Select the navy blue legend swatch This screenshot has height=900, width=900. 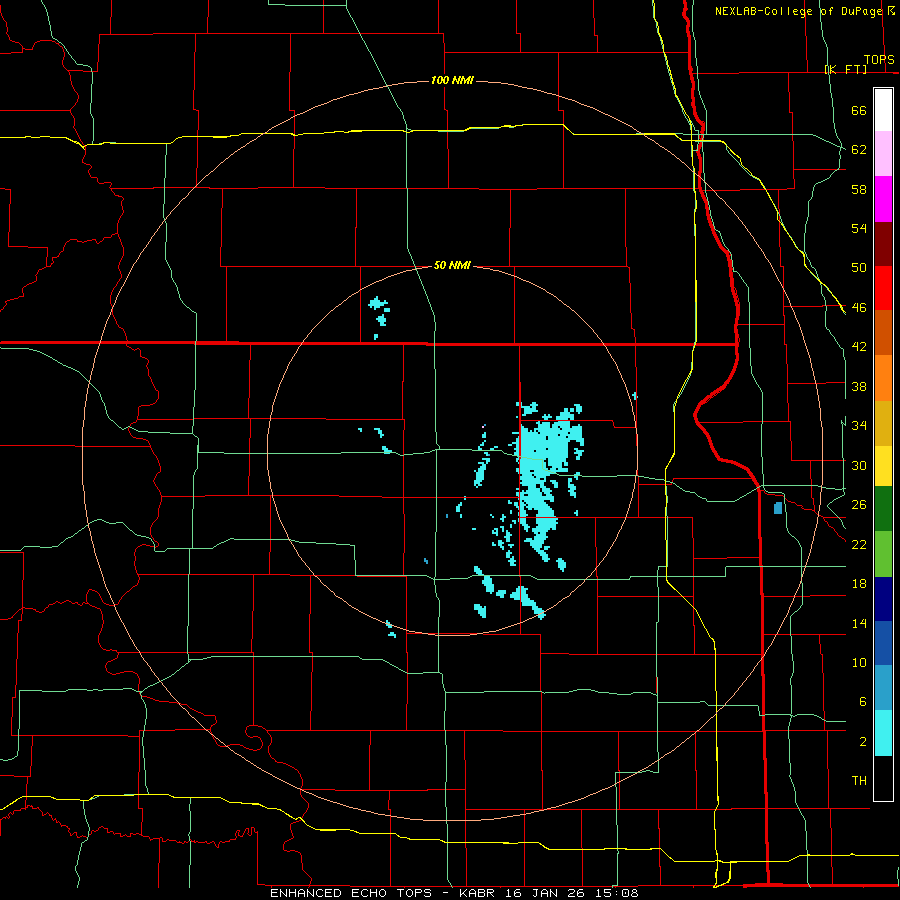[x=883, y=599]
